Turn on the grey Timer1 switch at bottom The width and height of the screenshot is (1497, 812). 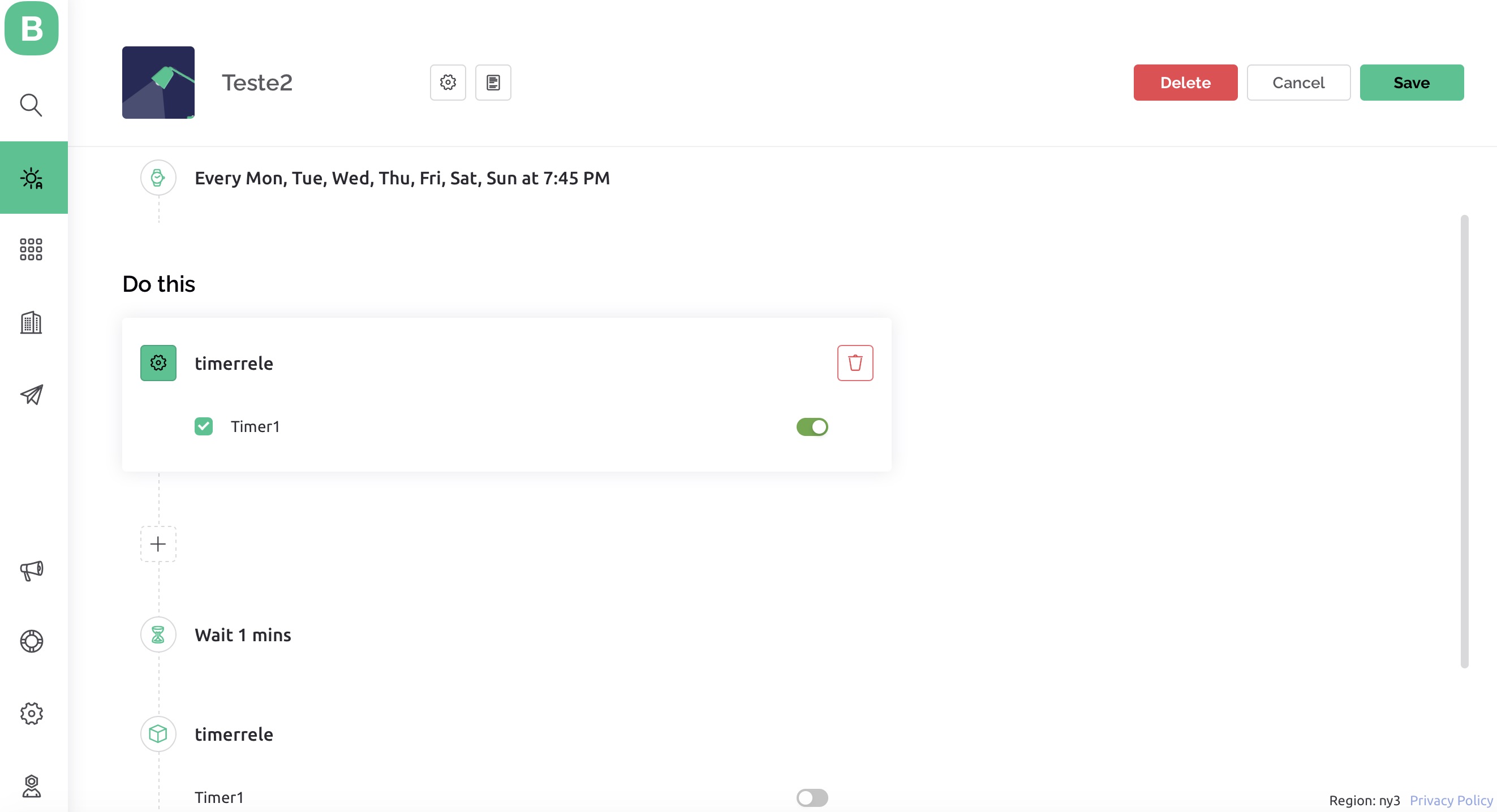[812, 797]
